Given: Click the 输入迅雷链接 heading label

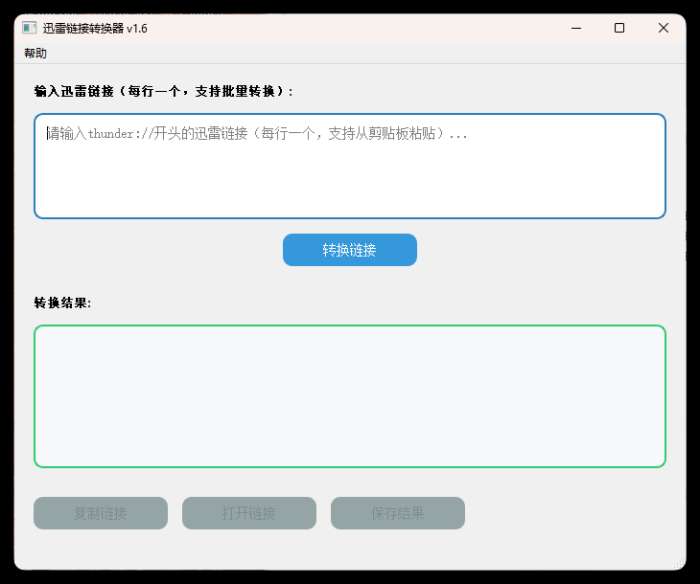Looking at the screenshot, I should [x=163, y=91].
